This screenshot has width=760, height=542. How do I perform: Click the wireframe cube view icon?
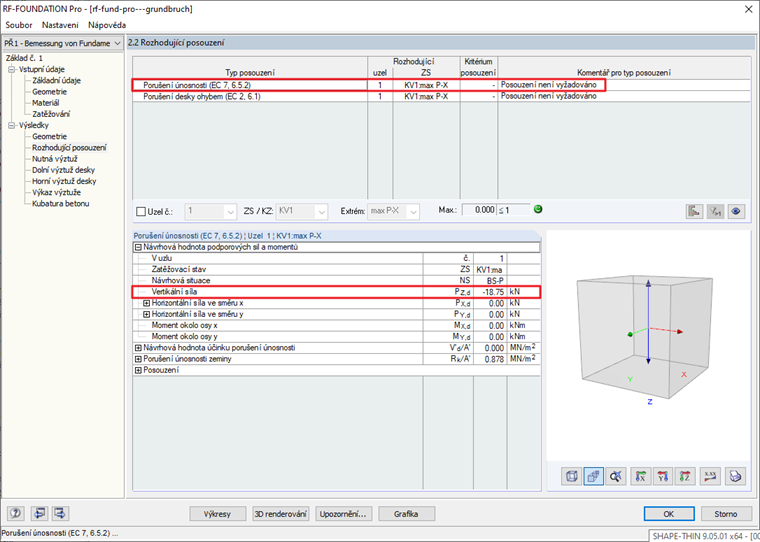pos(571,476)
